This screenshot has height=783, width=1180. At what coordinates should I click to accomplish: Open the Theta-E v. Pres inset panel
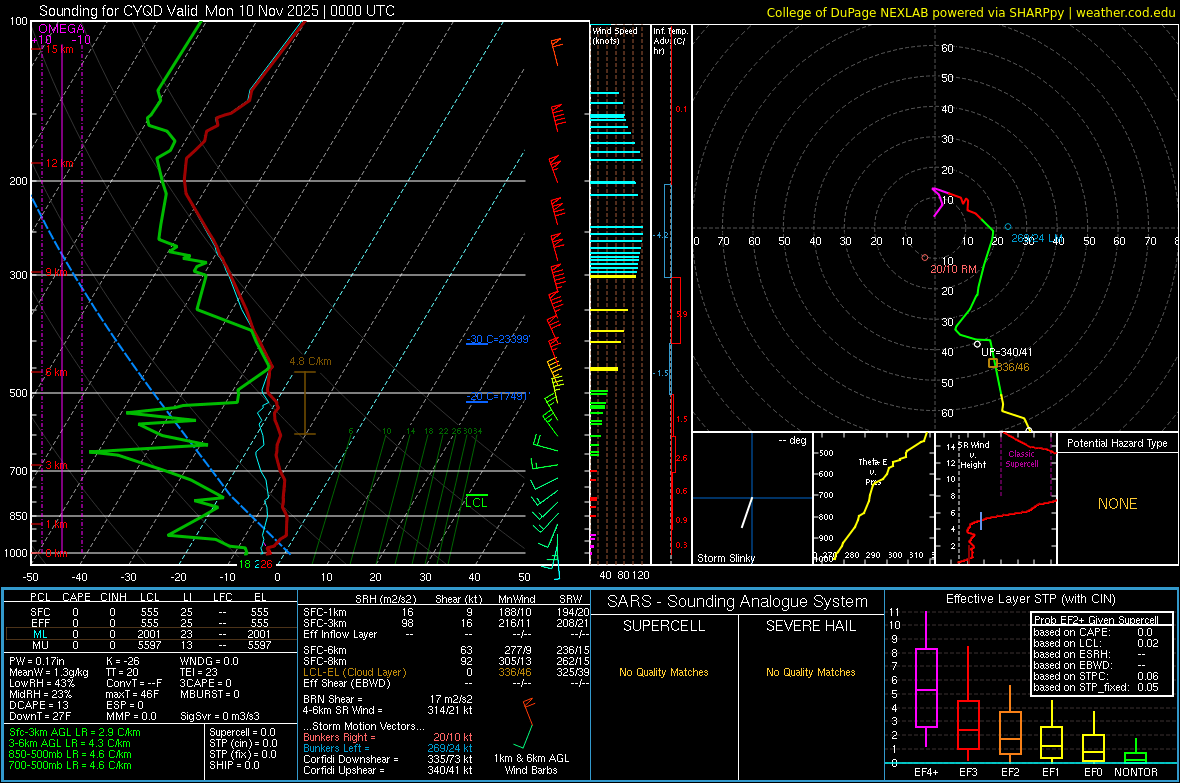pyautogui.click(x=871, y=499)
